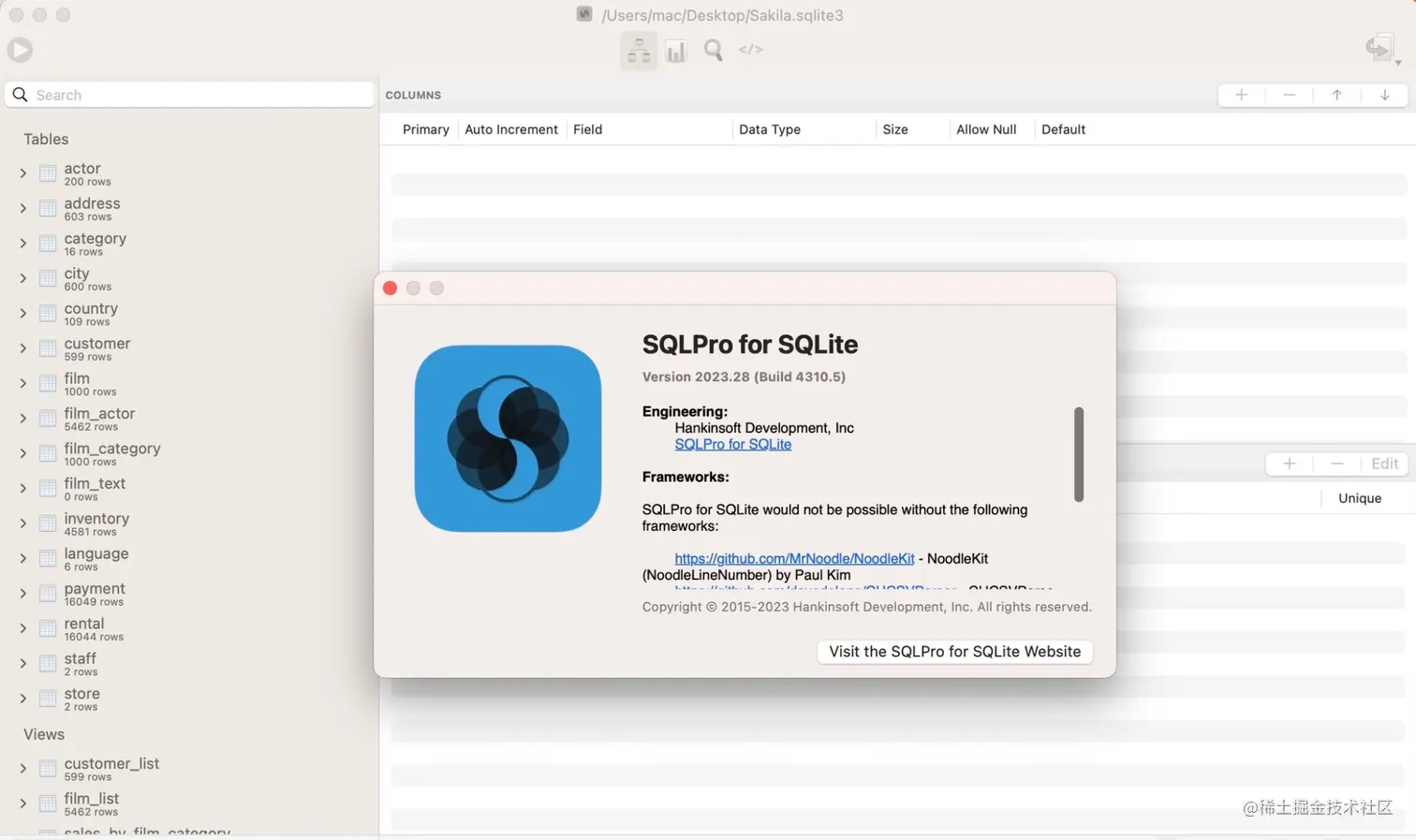Close the About dialog with red button
The image size is (1416, 840).
click(390, 288)
